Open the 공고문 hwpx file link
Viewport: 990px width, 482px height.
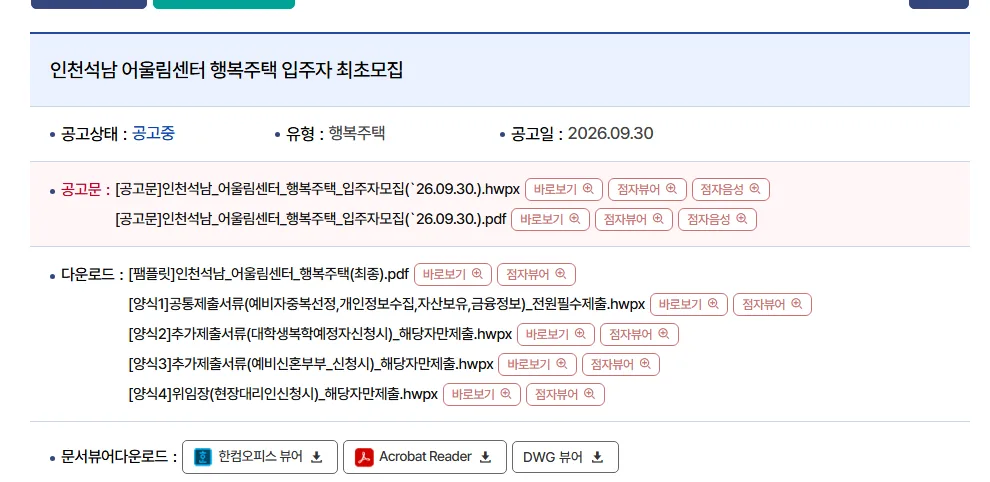318,190
